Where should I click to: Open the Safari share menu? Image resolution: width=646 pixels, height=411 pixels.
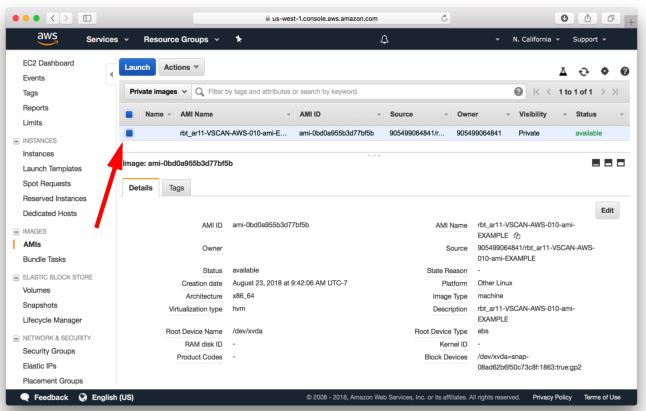pyautogui.click(x=588, y=18)
